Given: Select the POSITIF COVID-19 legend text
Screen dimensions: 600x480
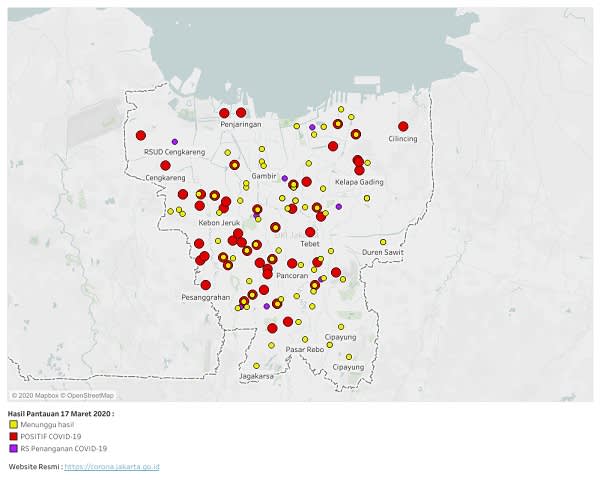Looking at the screenshot, I should coord(51,437).
